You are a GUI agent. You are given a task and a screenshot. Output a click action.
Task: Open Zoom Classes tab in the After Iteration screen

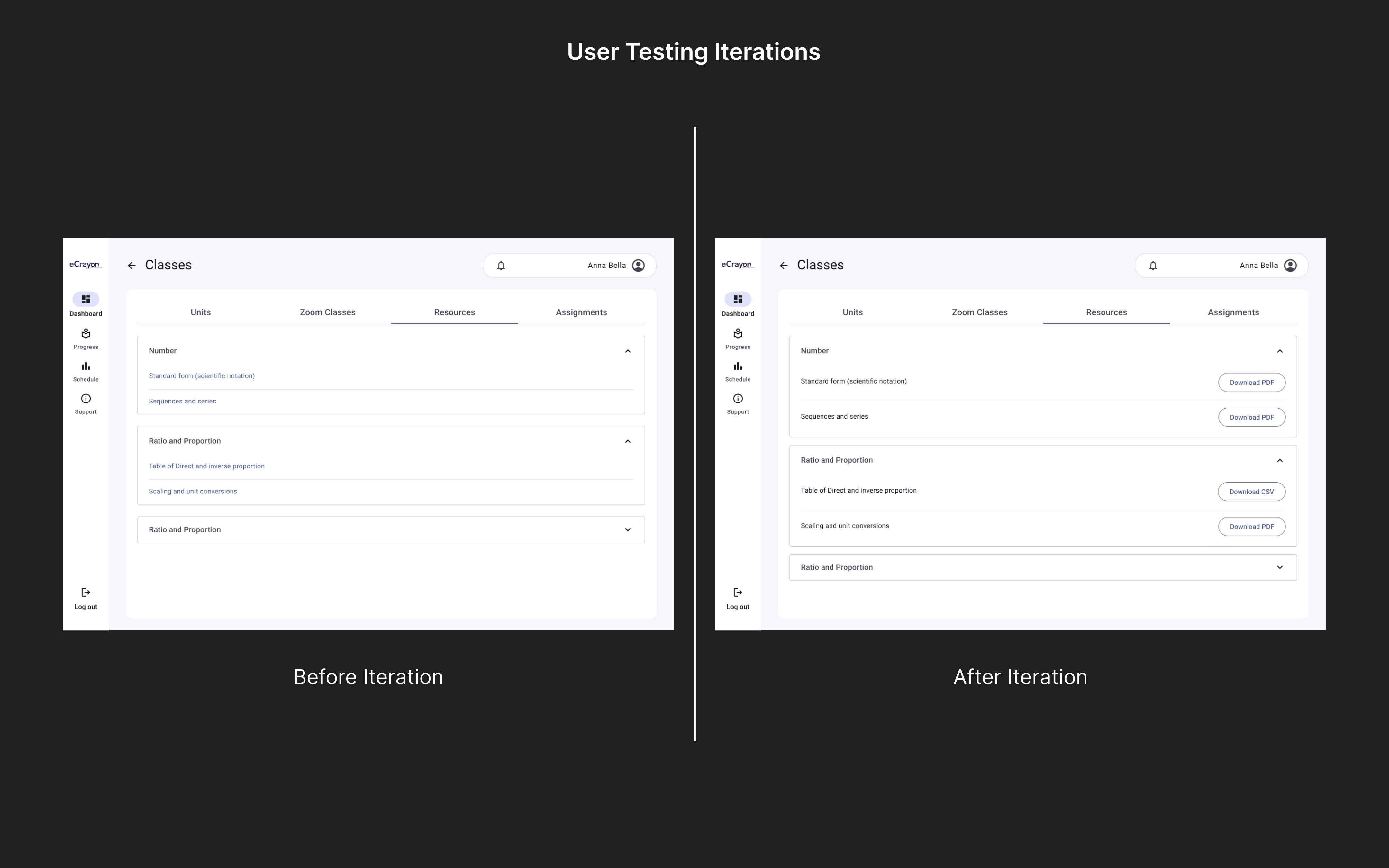[979, 312]
